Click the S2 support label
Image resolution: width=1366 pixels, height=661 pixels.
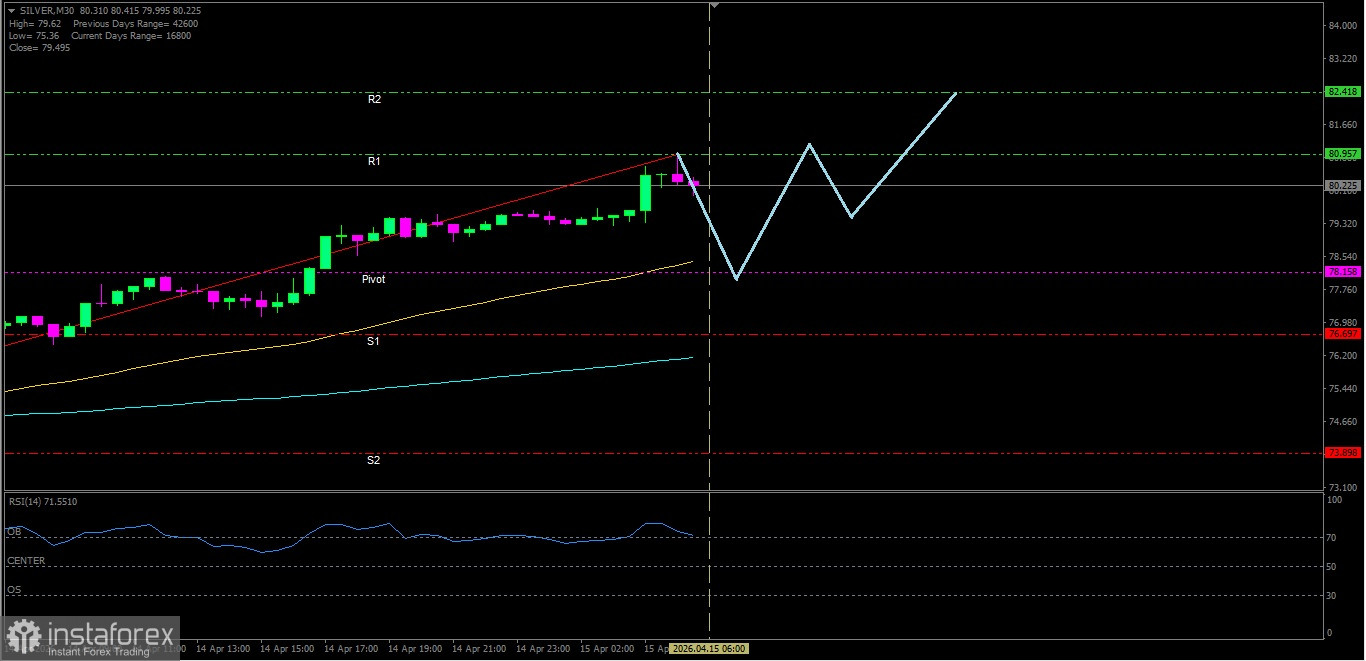coord(373,461)
